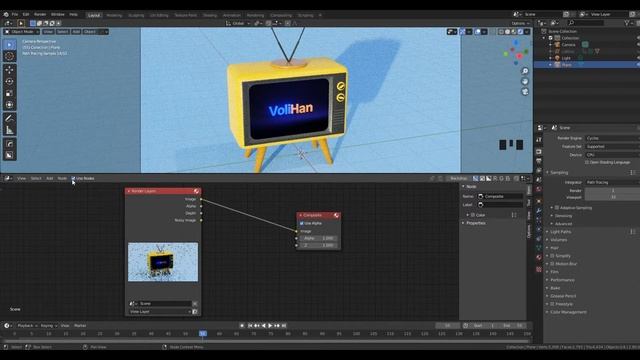
Task: Toggle camera view icon in viewport
Action: (525, 91)
